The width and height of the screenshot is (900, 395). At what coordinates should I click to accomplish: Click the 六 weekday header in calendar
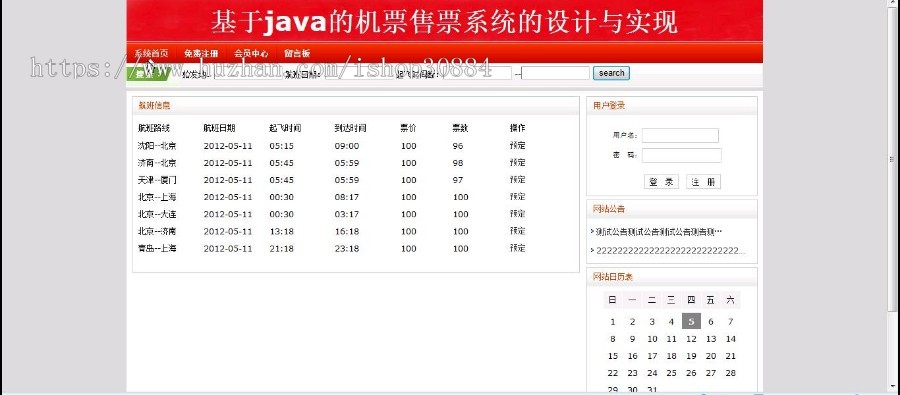[x=730, y=300]
